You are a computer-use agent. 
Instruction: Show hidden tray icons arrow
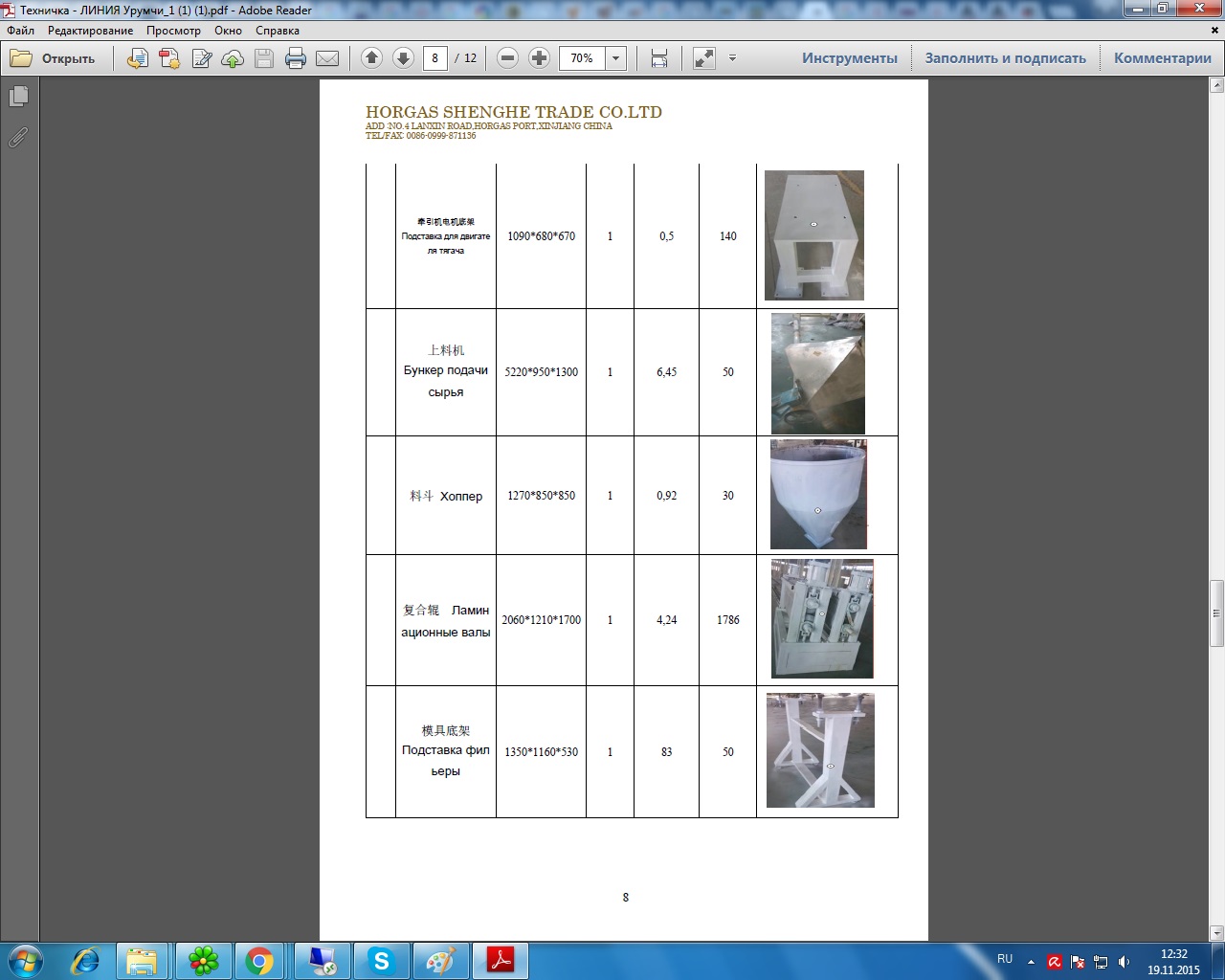(x=1031, y=962)
